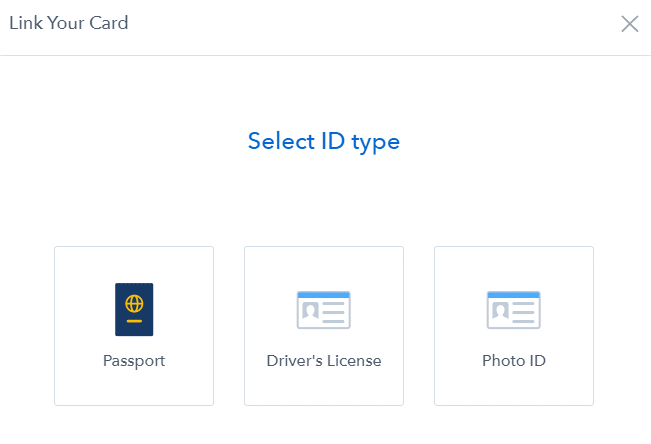Screen dimensions: 651x444
Task: Click the blue header stripe of the Photo ID icon
Action: click(x=514, y=295)
